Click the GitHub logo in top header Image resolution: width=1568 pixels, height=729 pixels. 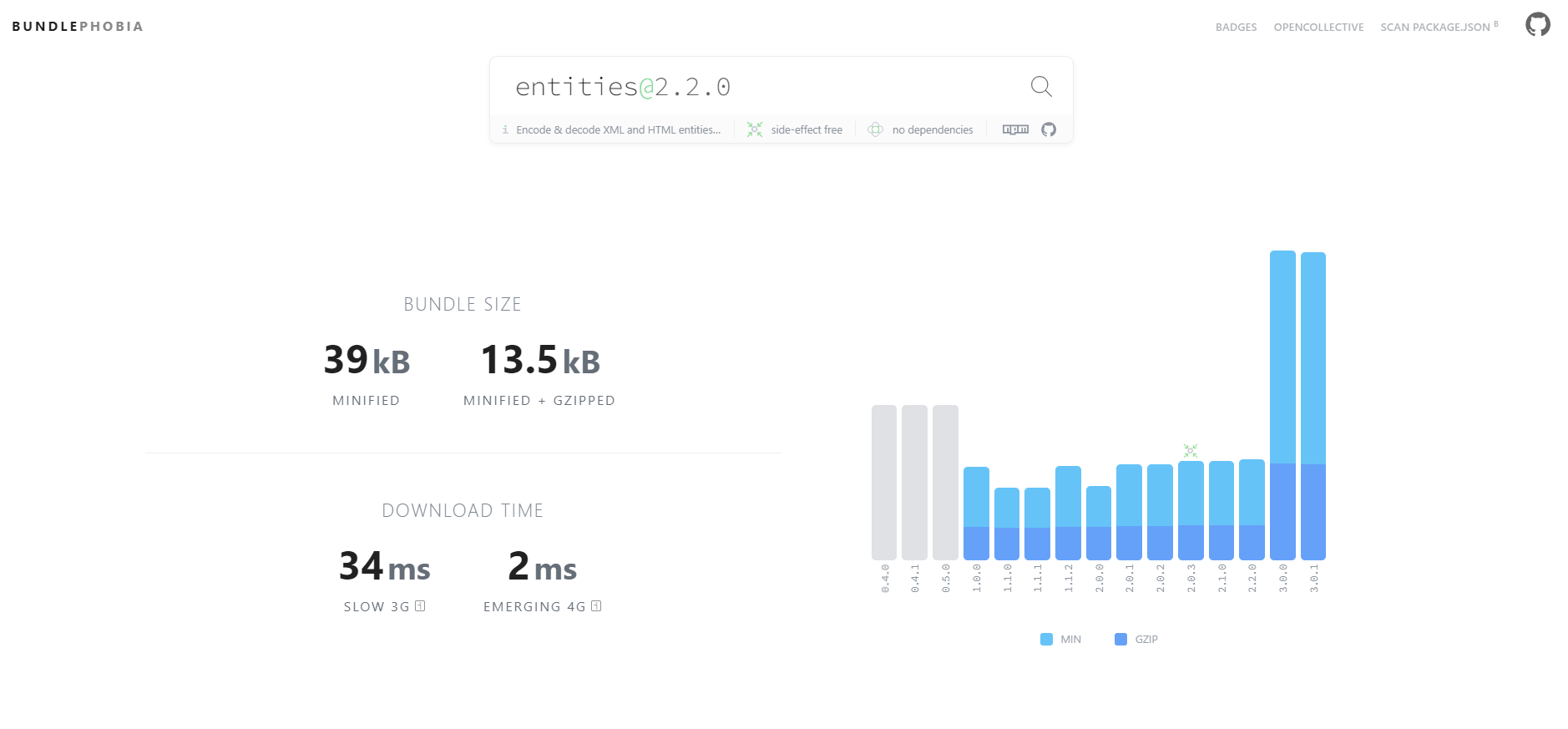point(1538,24)
